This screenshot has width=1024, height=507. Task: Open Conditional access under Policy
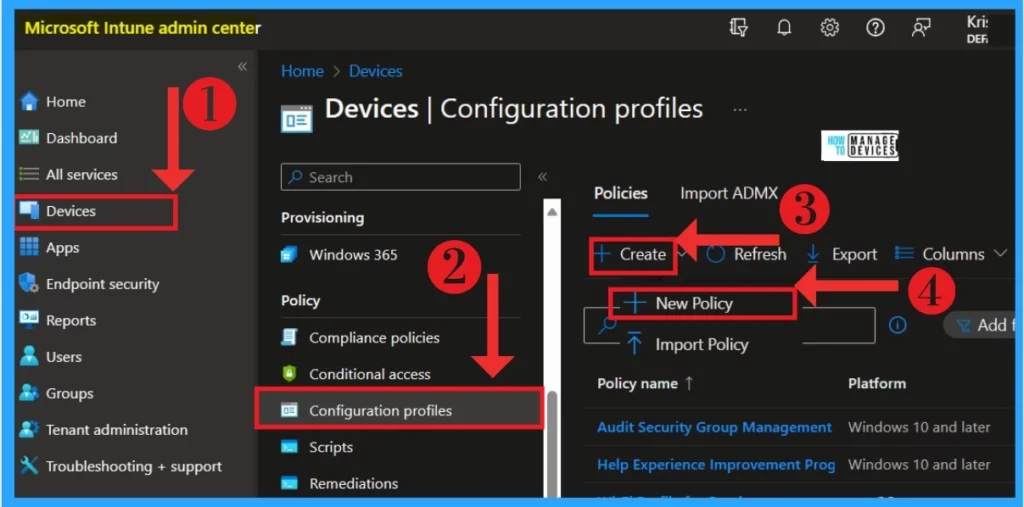coord(370,374)
